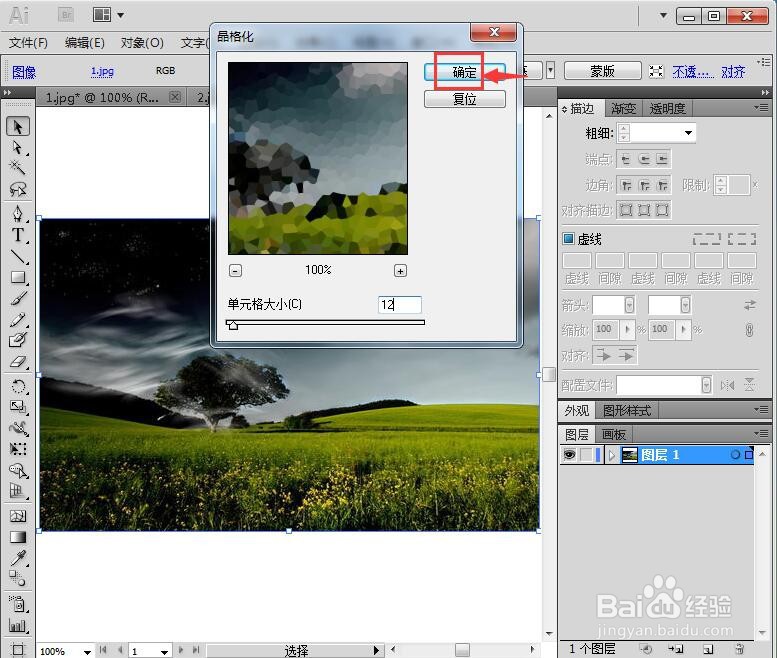This screenshot has width=777, height=658.
Task: Expand 图层 1 disclosure triangle
Action: point(611,455)
